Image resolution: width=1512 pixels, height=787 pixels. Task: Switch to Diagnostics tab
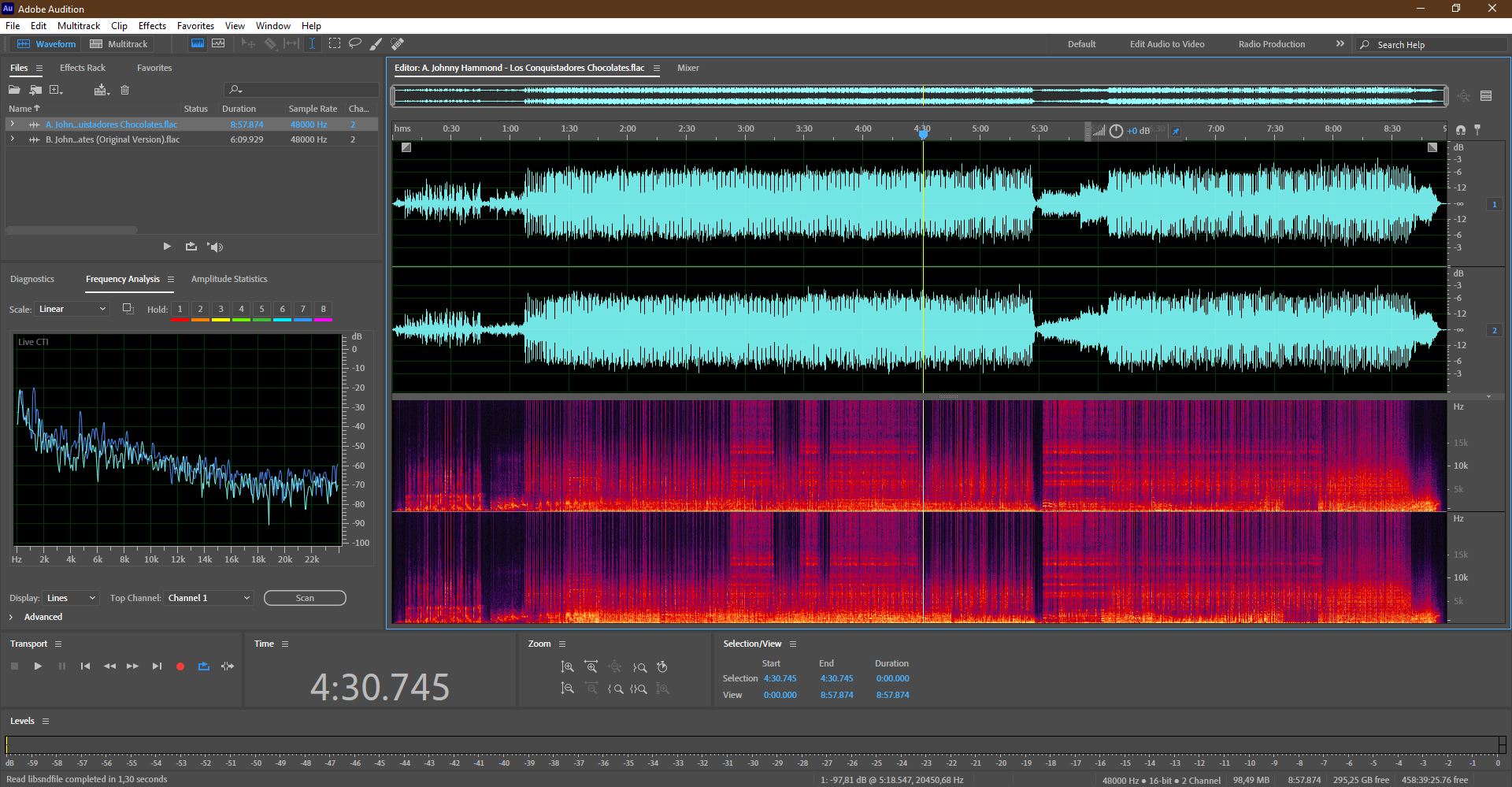tap(32, 279)
